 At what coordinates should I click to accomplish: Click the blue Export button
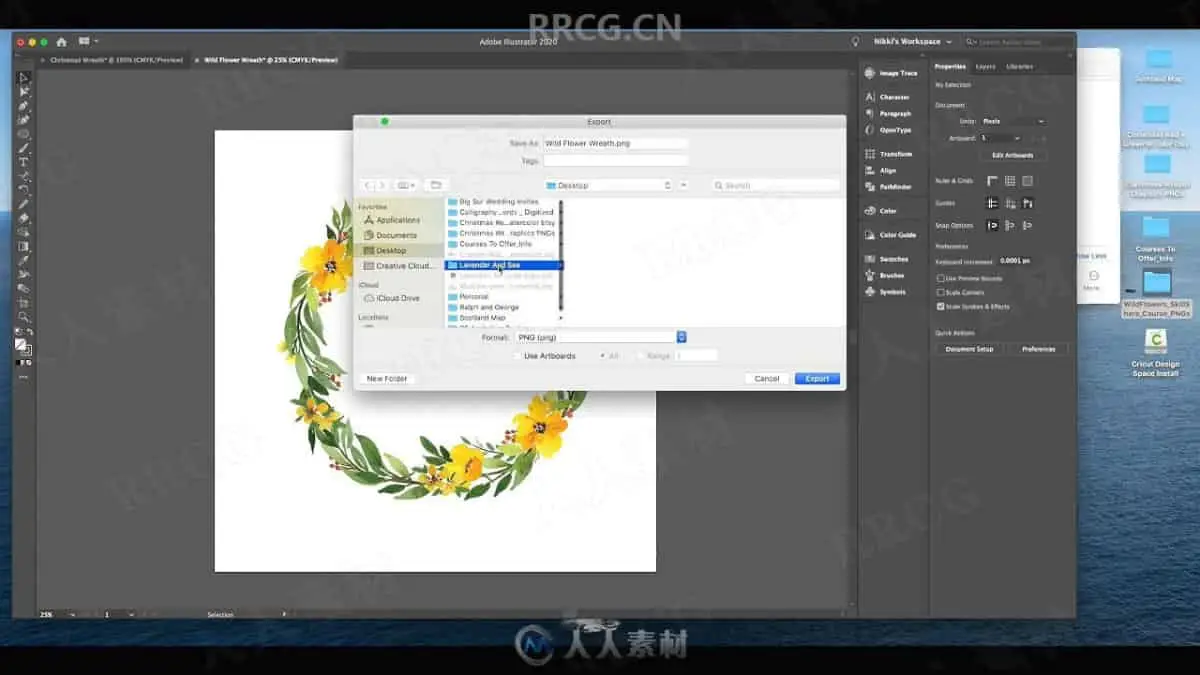pos(817,379)
